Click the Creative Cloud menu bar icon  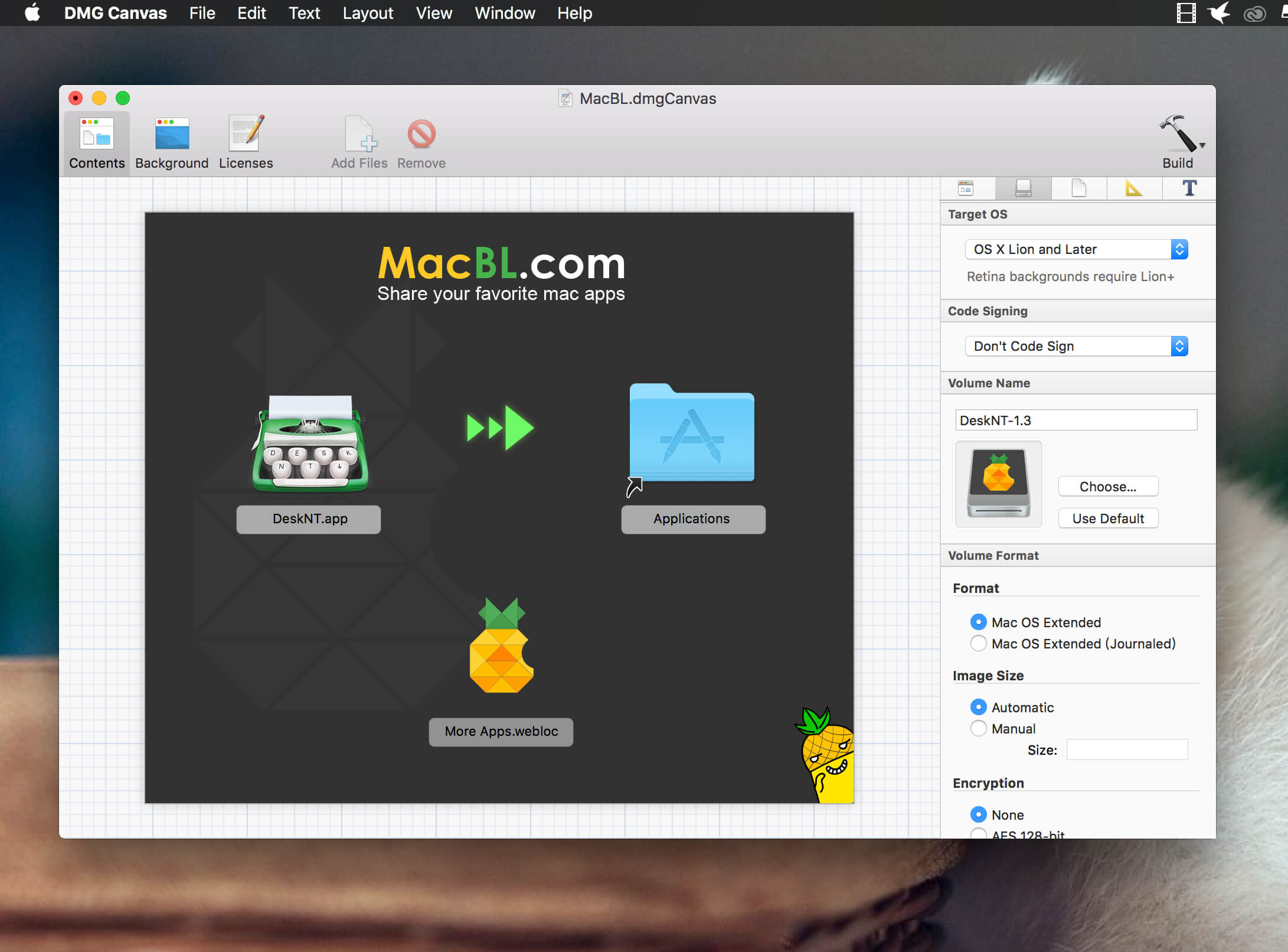tap(1254, 13)
